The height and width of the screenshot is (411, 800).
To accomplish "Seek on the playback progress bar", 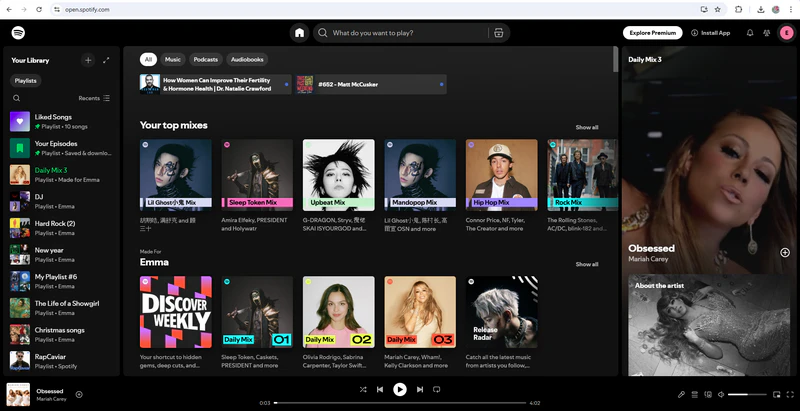I will 399,403.
